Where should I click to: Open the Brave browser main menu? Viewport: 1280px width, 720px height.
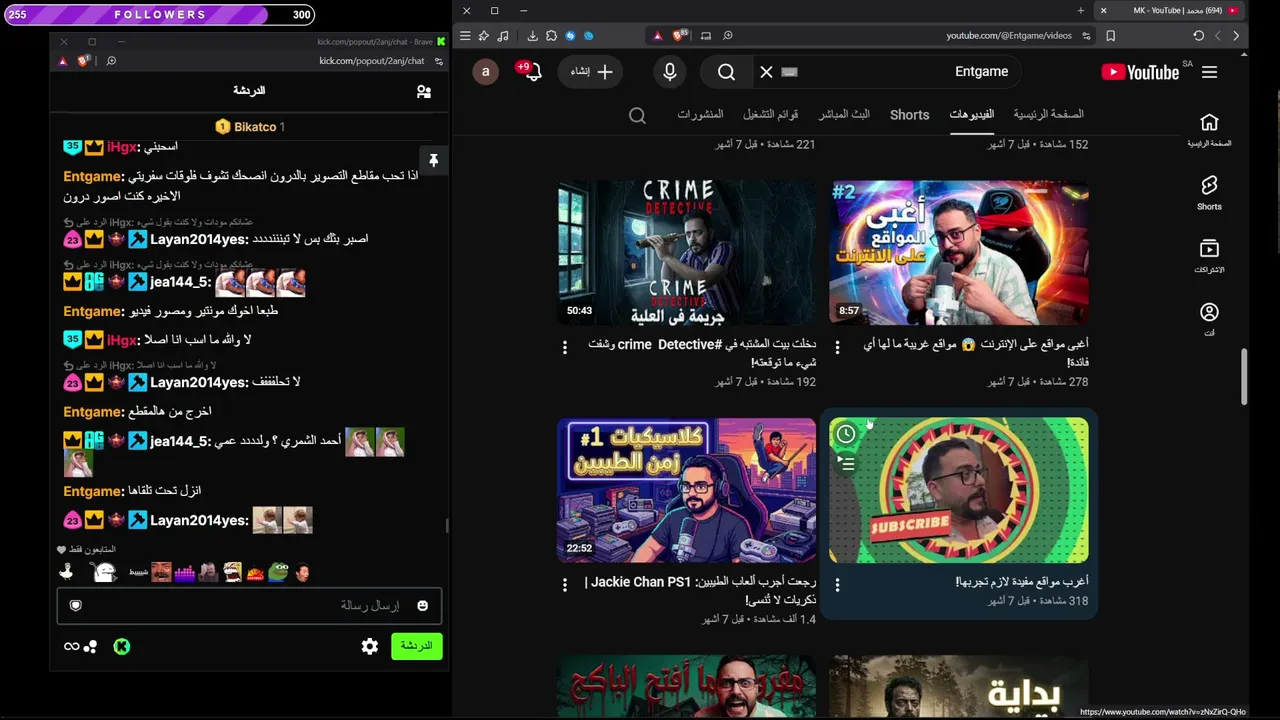[x=465, y=36]
